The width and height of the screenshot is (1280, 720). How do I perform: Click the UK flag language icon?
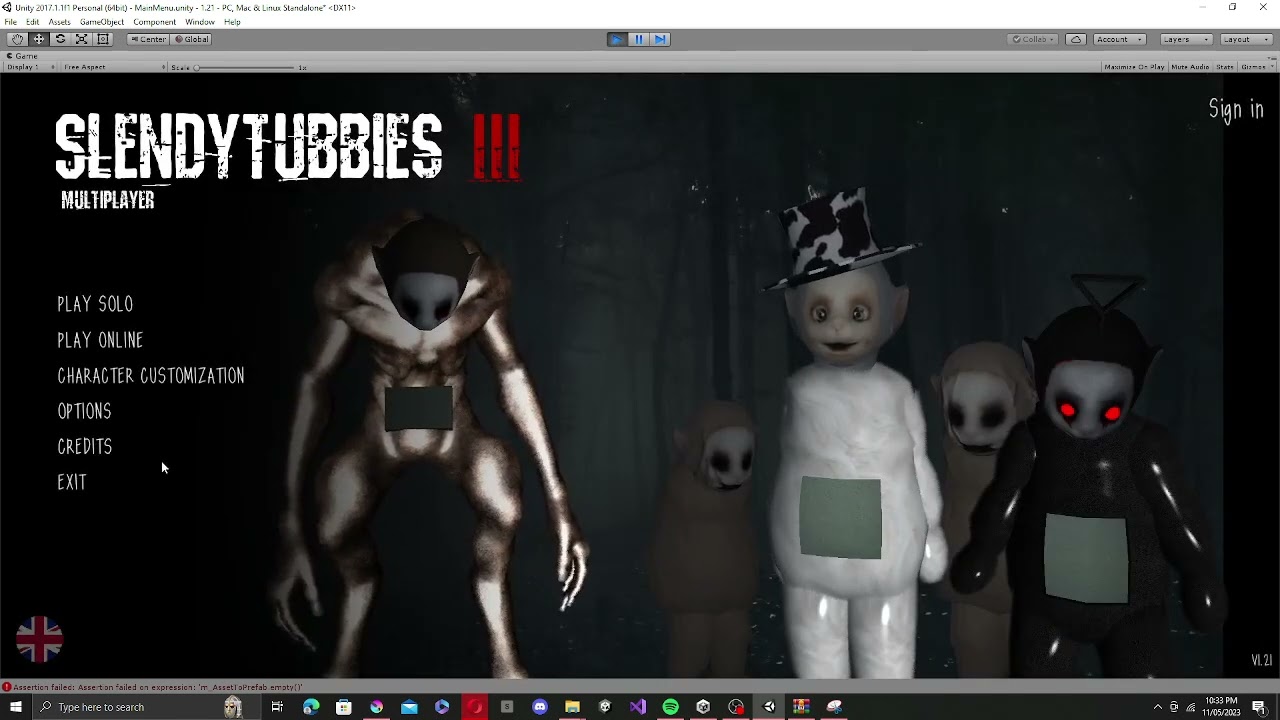pyautogui.click(x=40, y=639)
